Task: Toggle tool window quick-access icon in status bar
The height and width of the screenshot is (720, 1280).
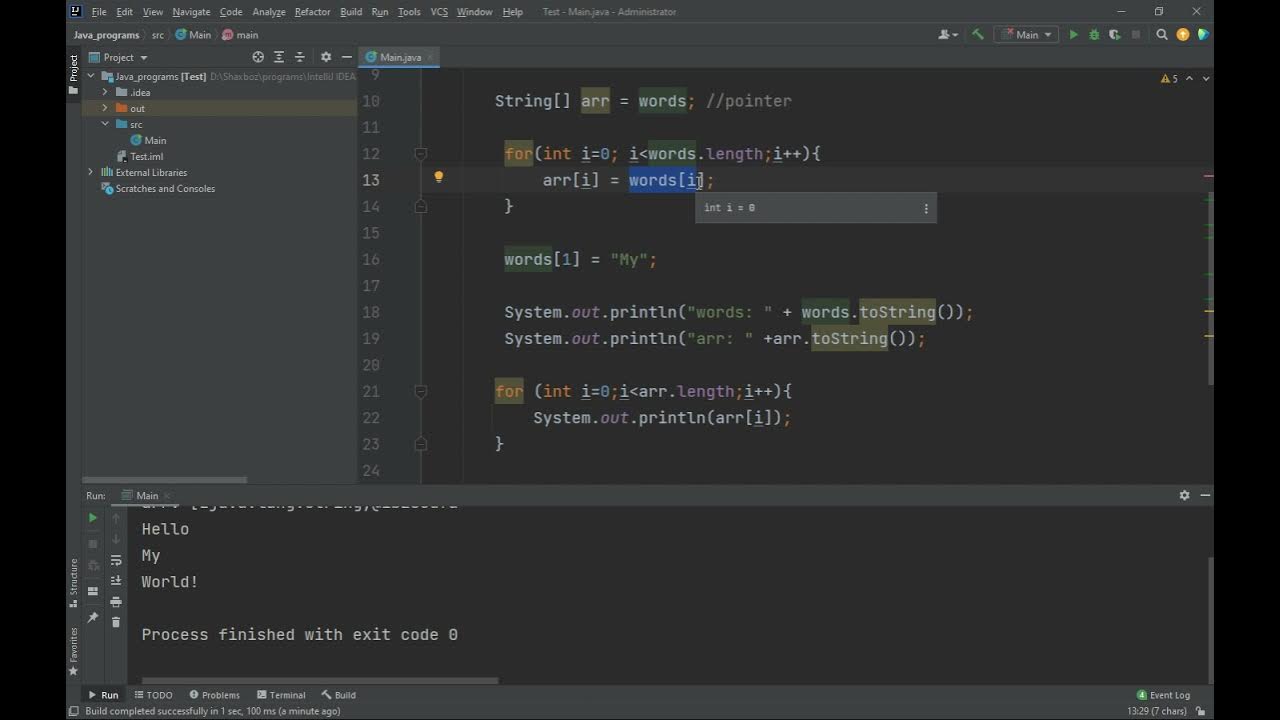Action: [73, 711]
